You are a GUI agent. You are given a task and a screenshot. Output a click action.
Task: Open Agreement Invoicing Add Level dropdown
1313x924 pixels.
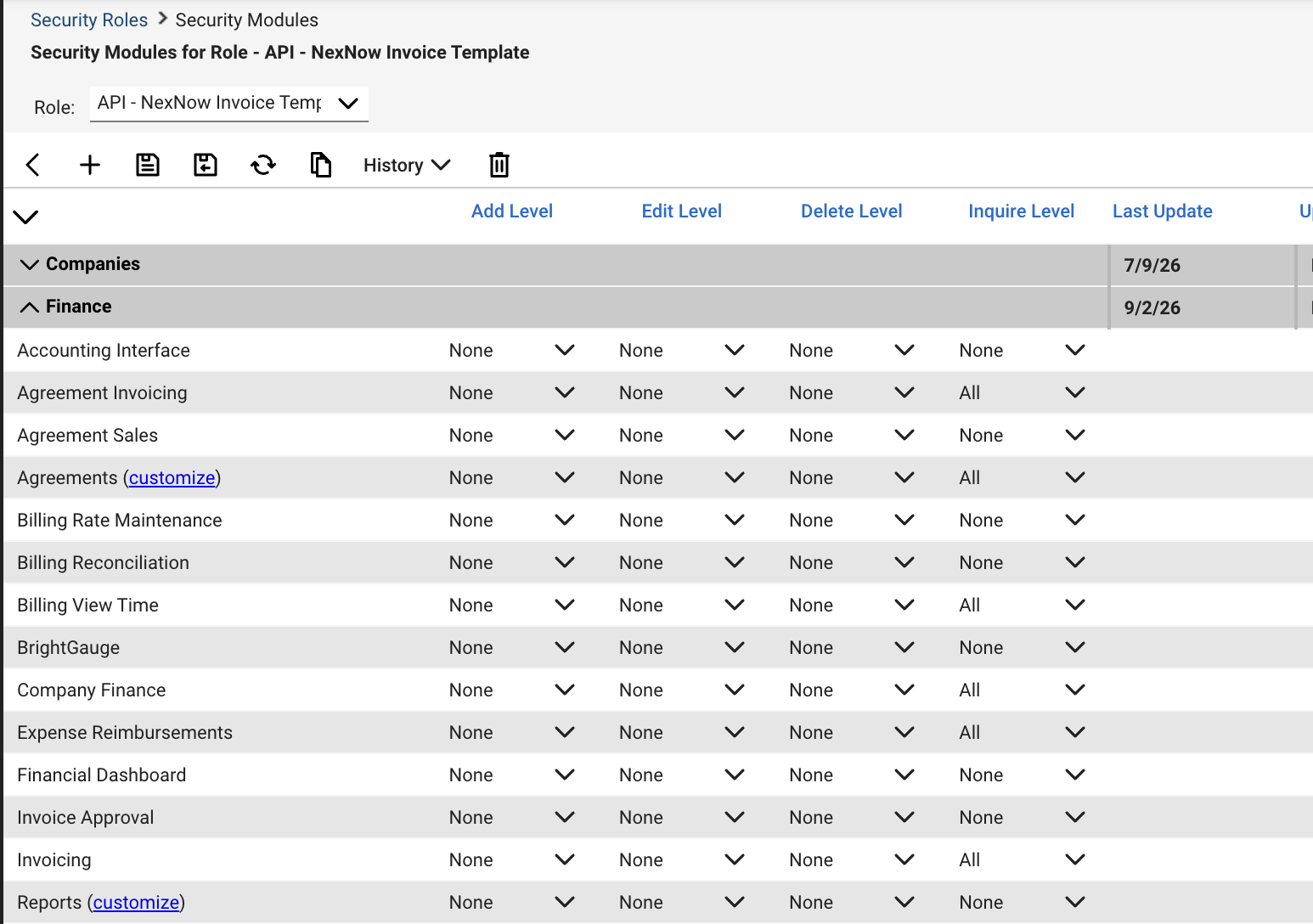(512, 392)
